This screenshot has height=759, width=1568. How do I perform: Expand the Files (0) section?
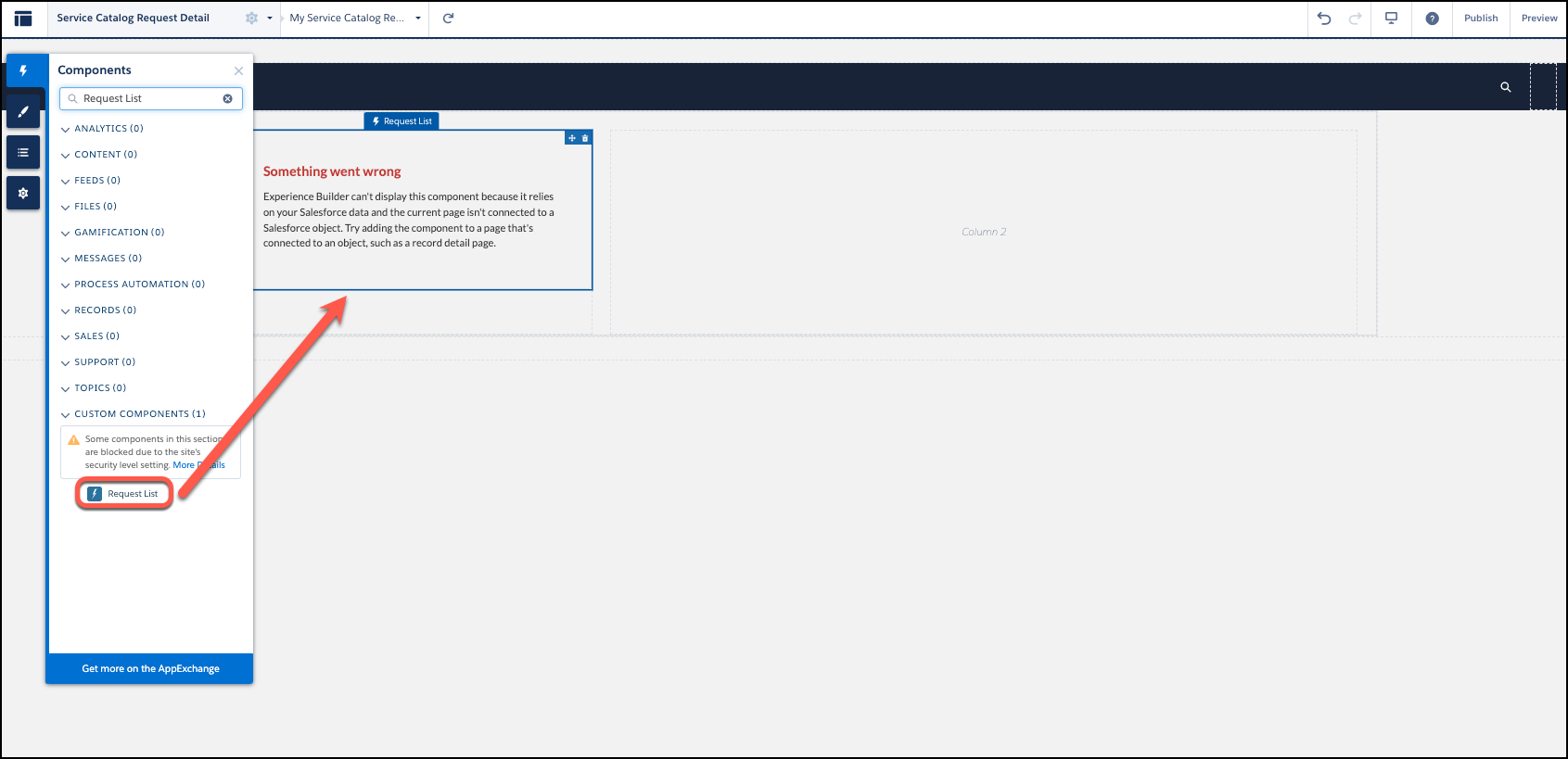click(x=89, y=207)
